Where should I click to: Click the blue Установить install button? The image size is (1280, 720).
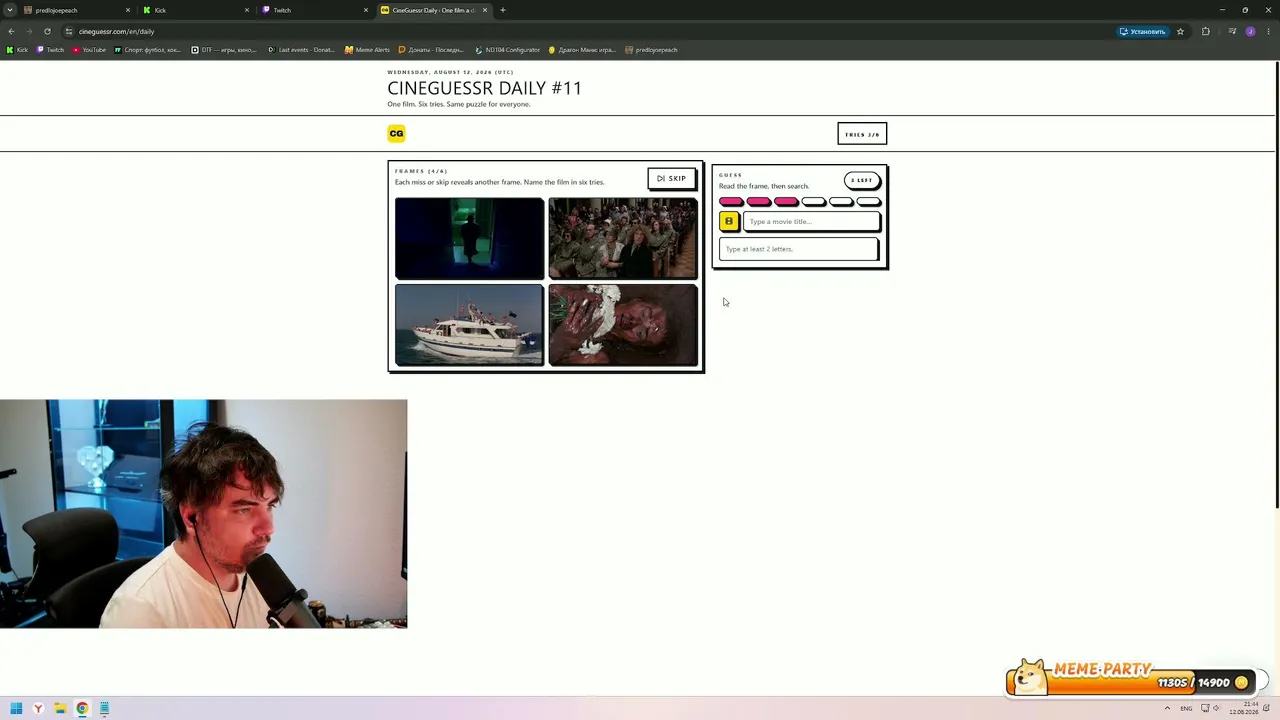pos(1142,31)
